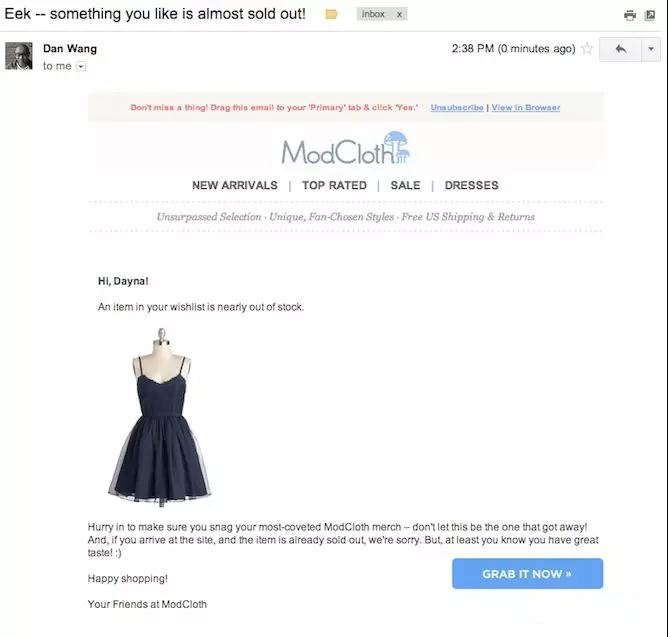Open the more reply options dropdown

click(x=651, y=49)
